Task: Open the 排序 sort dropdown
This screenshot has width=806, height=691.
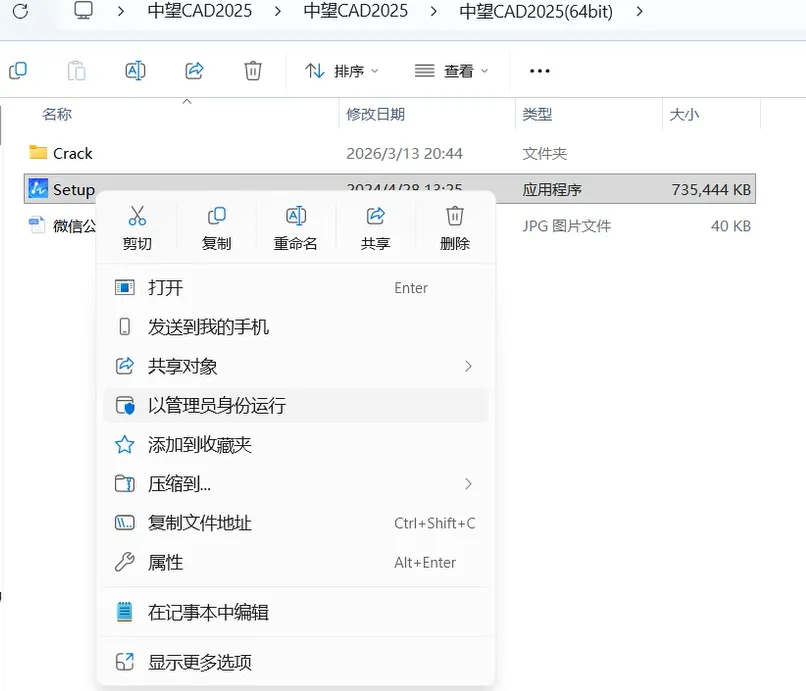Action: [341, 70]
